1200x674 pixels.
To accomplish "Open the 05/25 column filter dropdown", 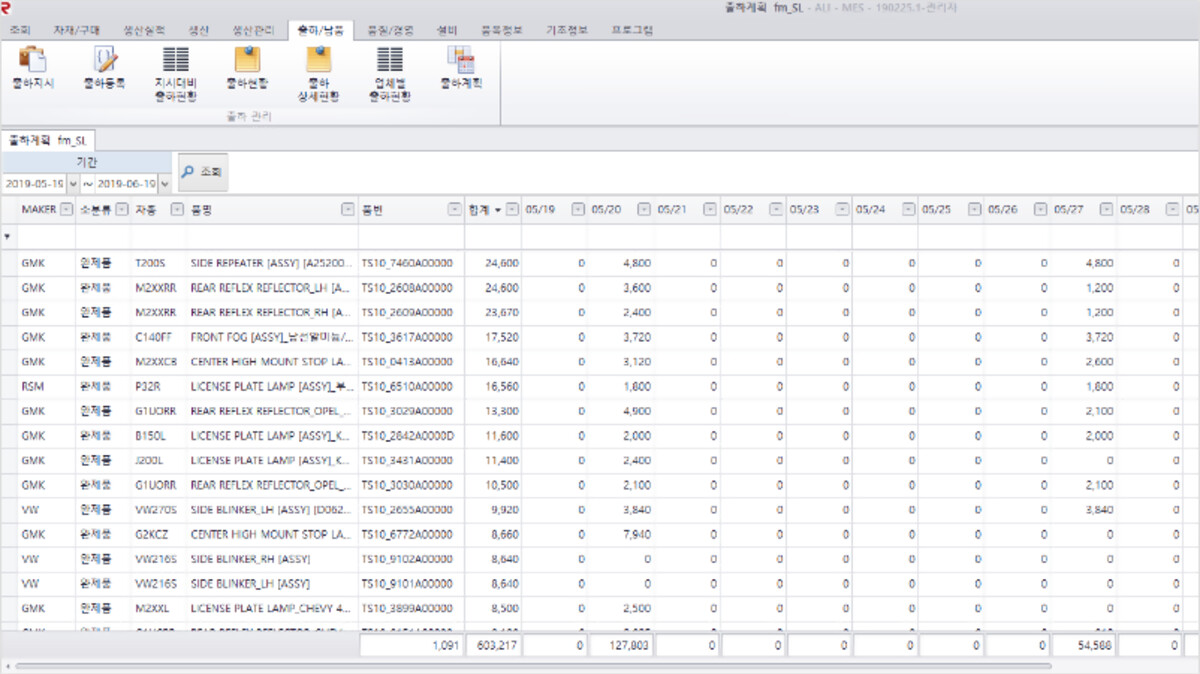I will 973,209.
